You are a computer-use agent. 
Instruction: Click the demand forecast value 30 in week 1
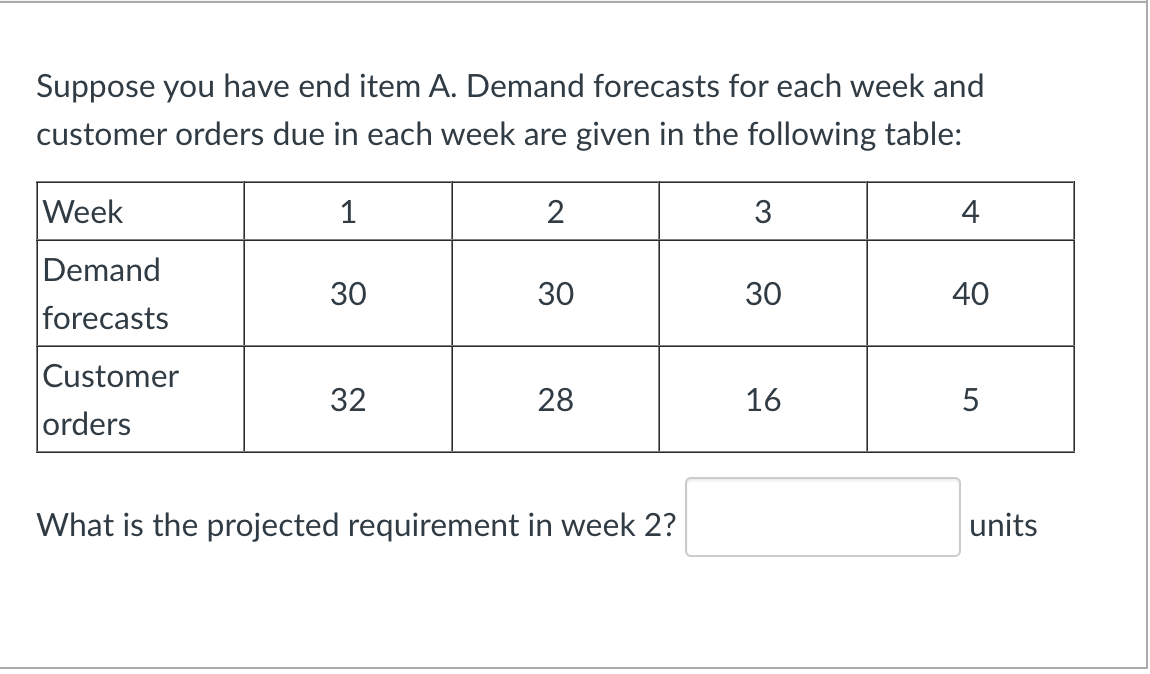click(x=348, y=293)
